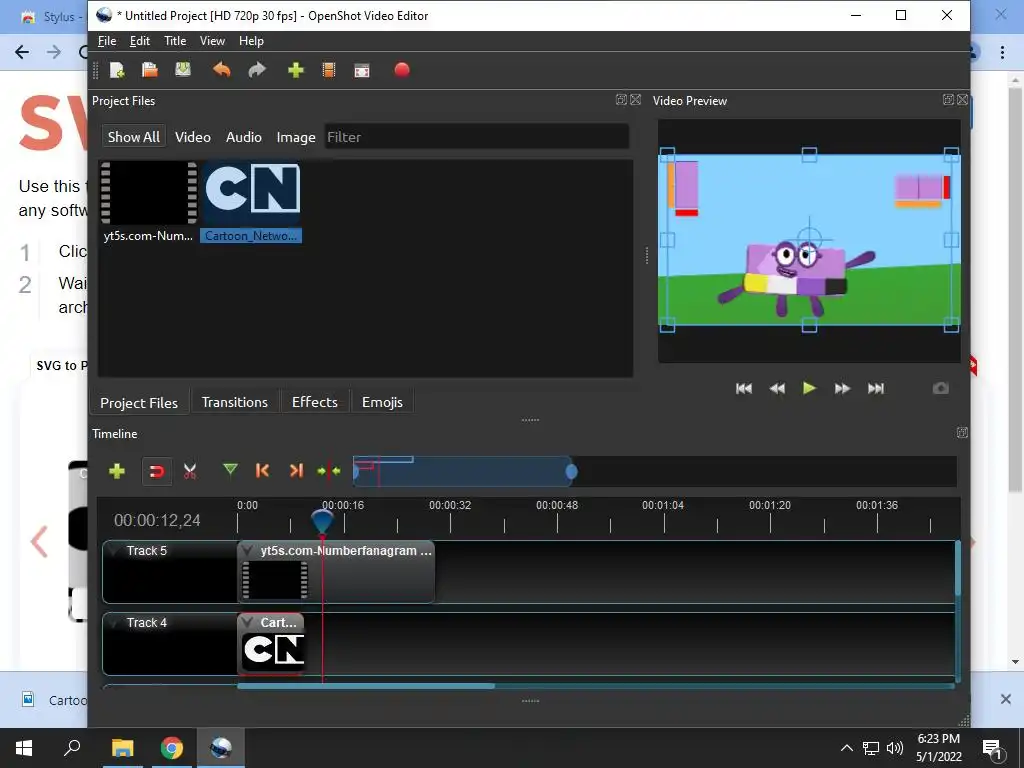Close the Video Preview panel
Viewport: 1024px width, 768px height.
point(963,100)
